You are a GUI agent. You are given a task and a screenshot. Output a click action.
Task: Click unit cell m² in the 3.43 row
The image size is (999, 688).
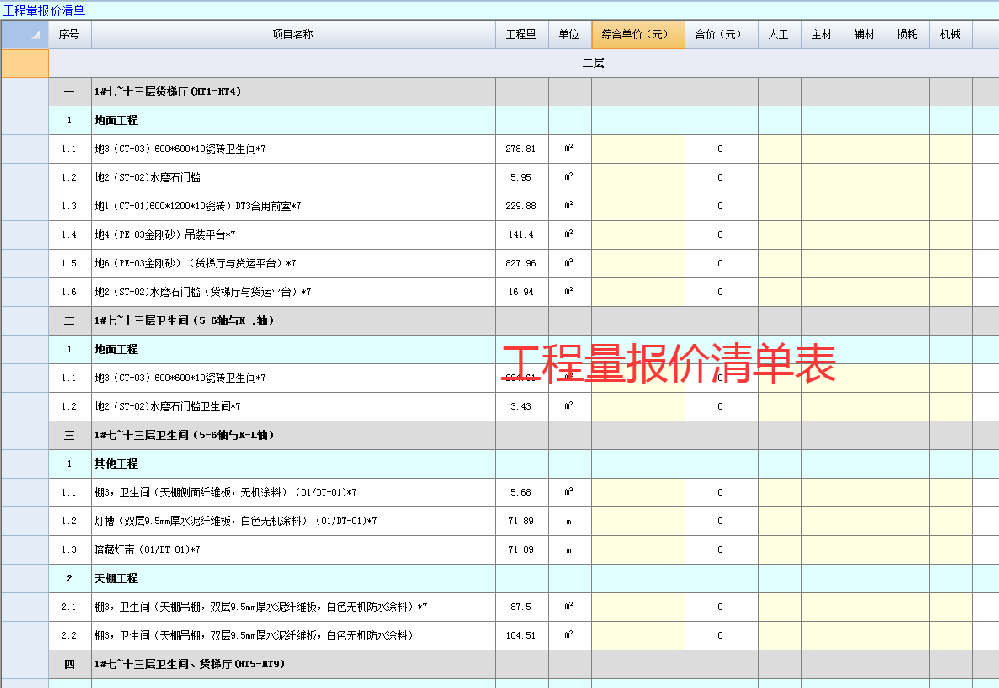click(x=570, y=406)
